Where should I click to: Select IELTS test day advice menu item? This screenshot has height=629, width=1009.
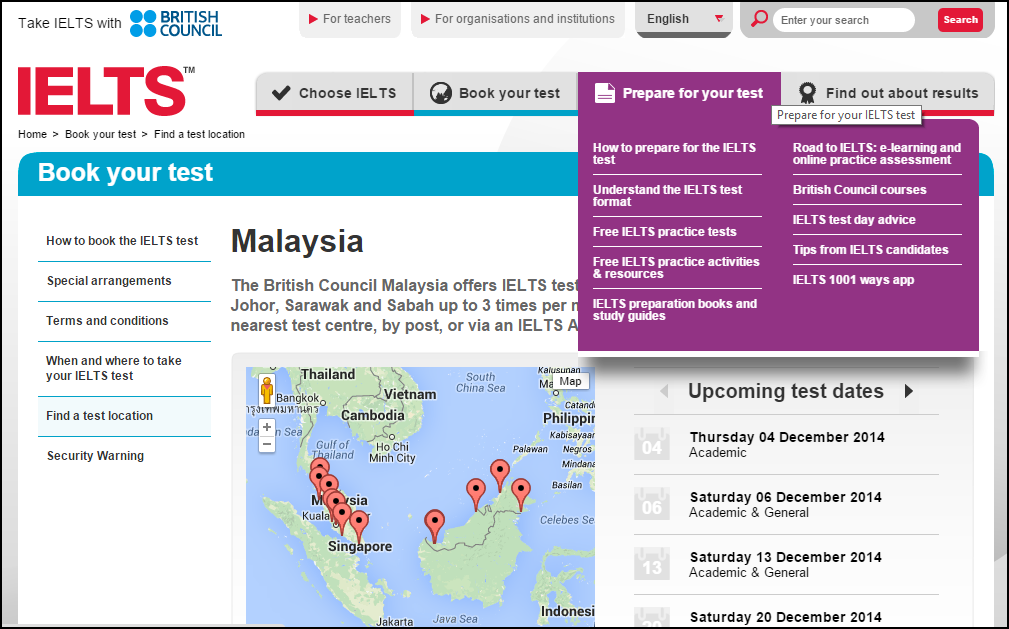[854, 220]
